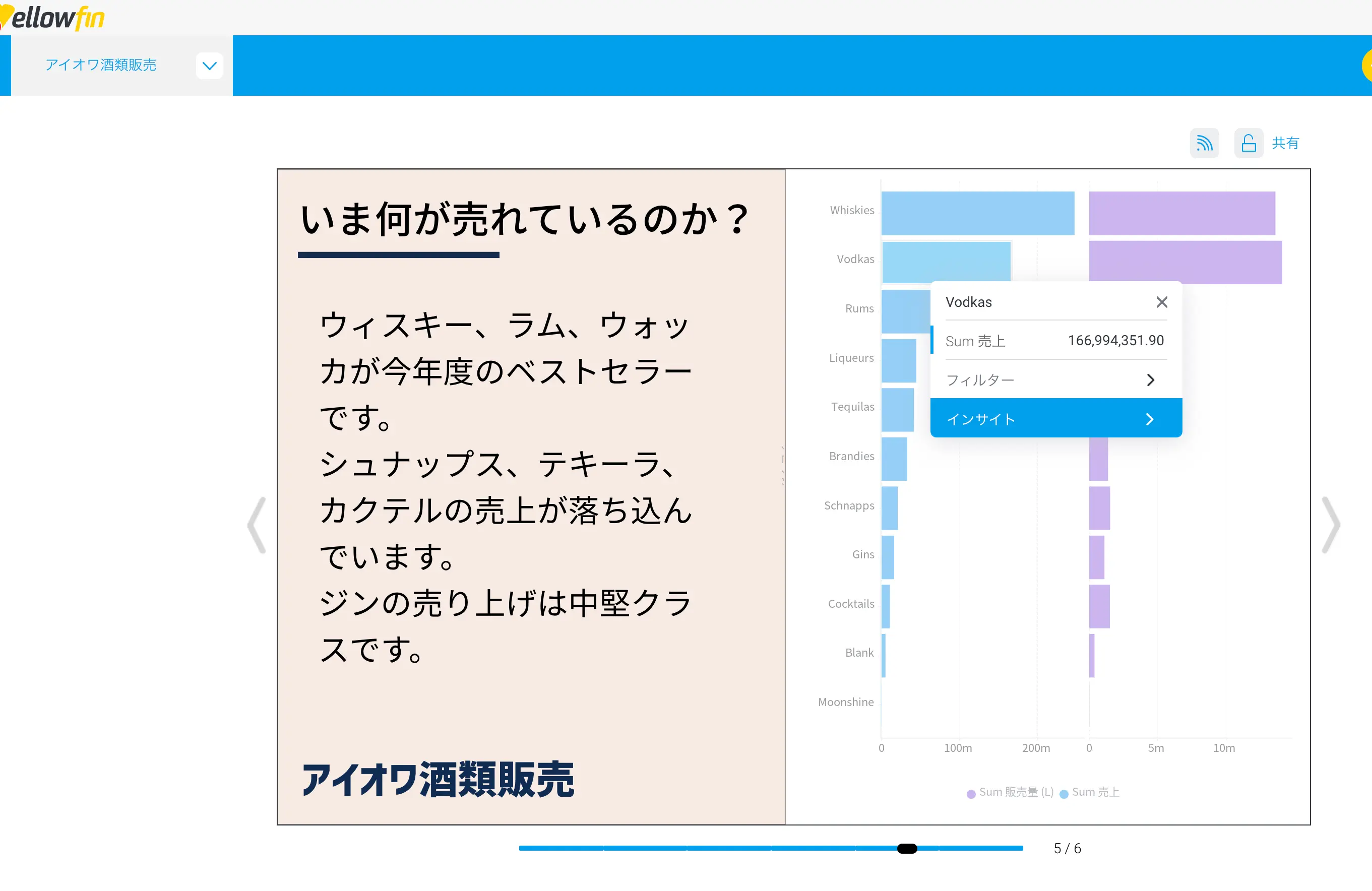Click the 共有 share link
This screenshot has width=1372, height=891.
[1285, 143]
